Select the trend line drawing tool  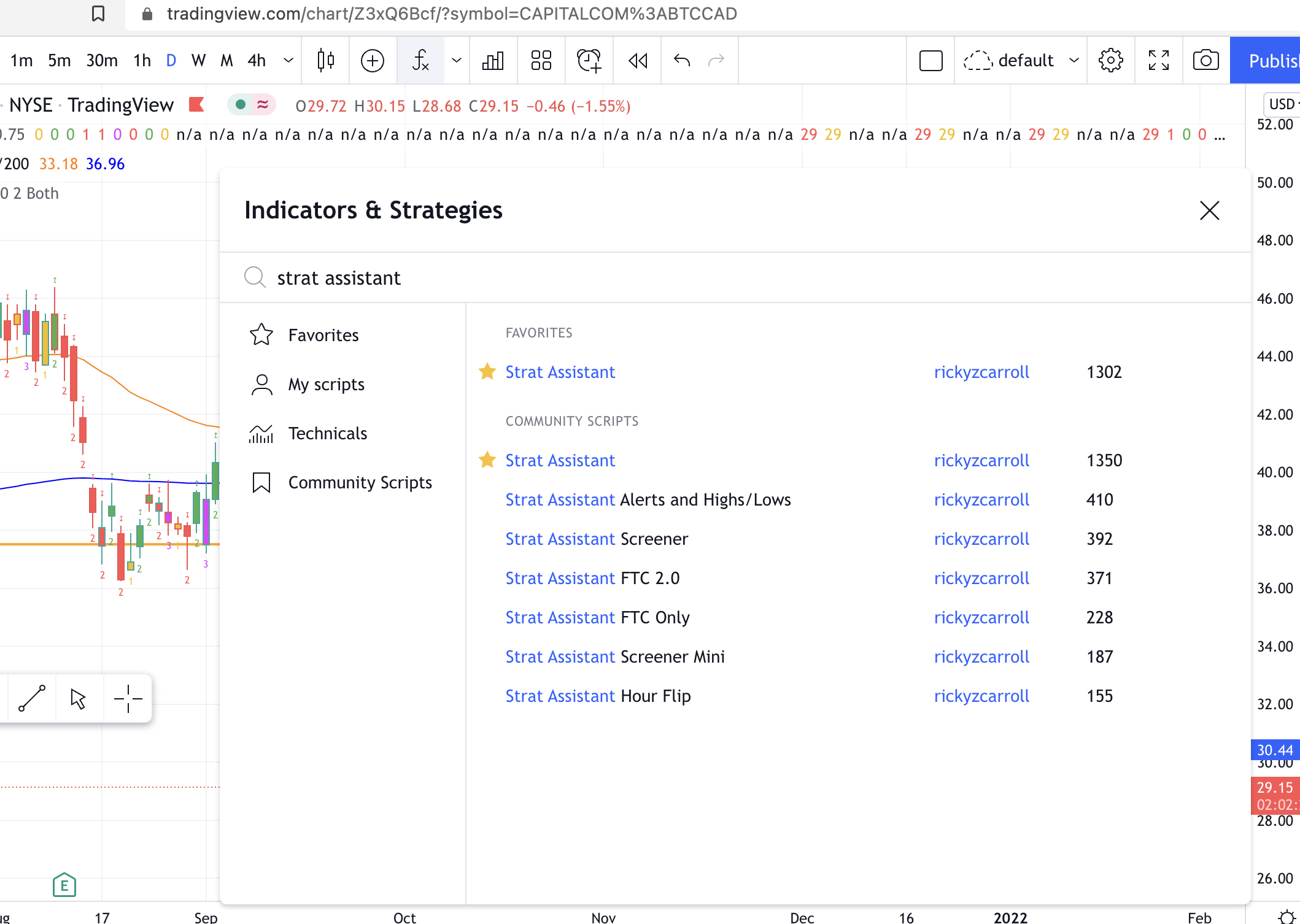pyautogui.click(x=32, y=698)
